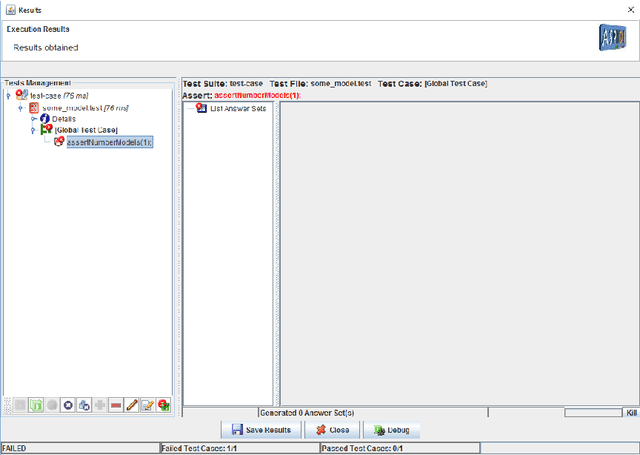Screen dimensions: 640x455
Task: Click the progress bar beside Kill
Action: [x=593, y=413]
